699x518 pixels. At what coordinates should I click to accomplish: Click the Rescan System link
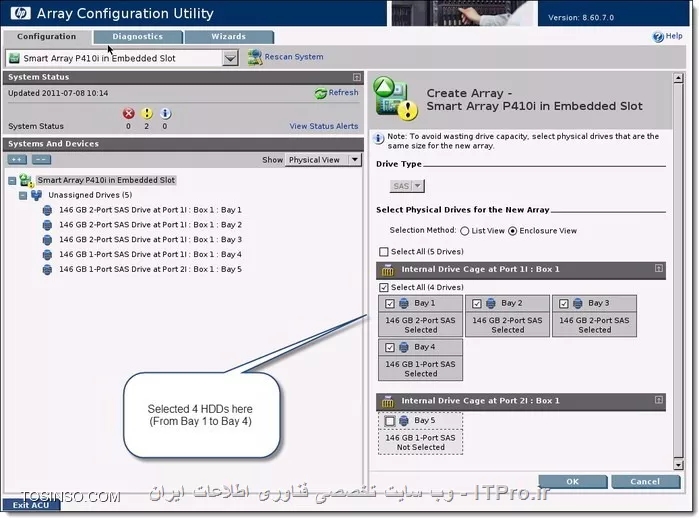294,57
